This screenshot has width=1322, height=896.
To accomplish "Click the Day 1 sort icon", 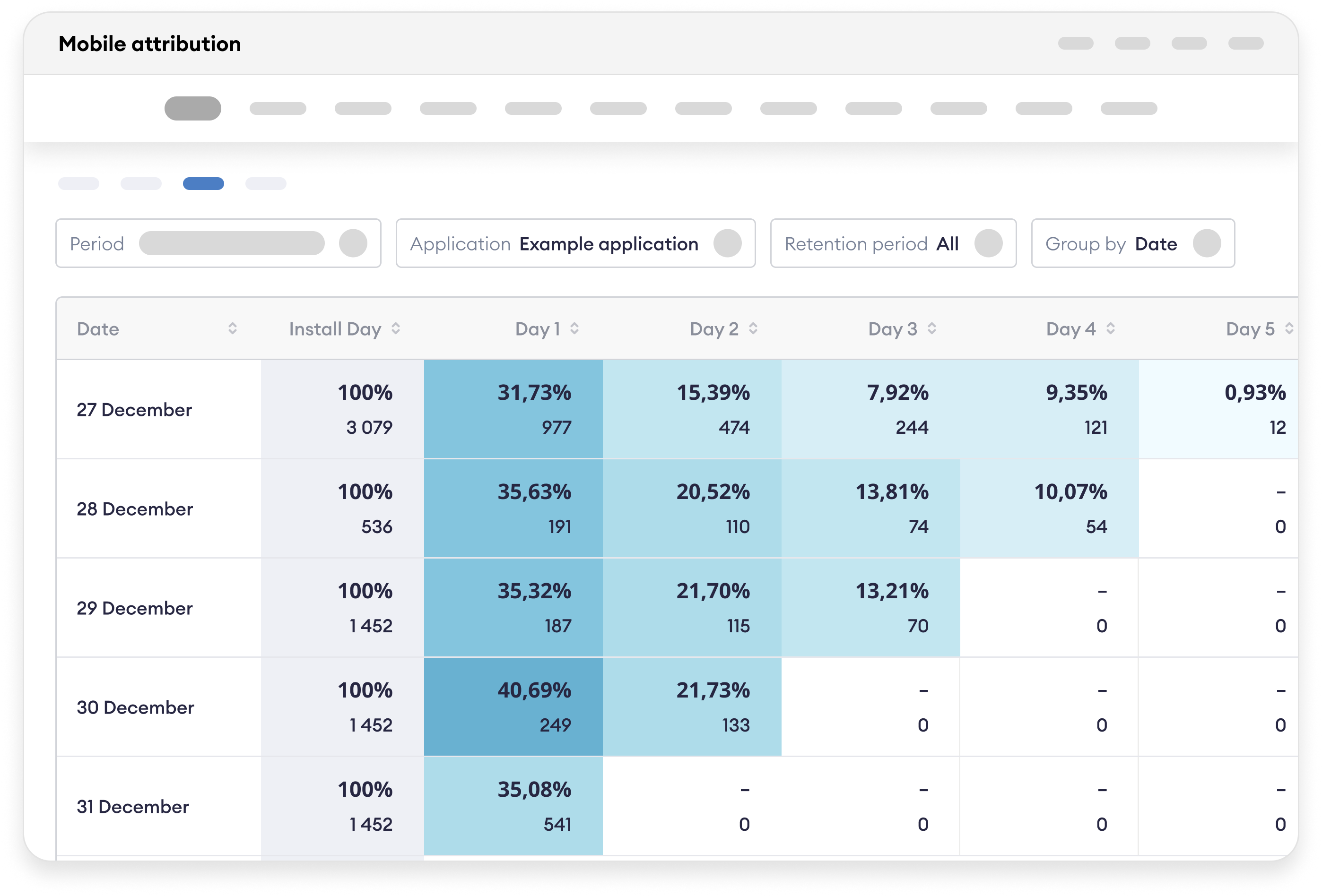I will coord(574,328).
